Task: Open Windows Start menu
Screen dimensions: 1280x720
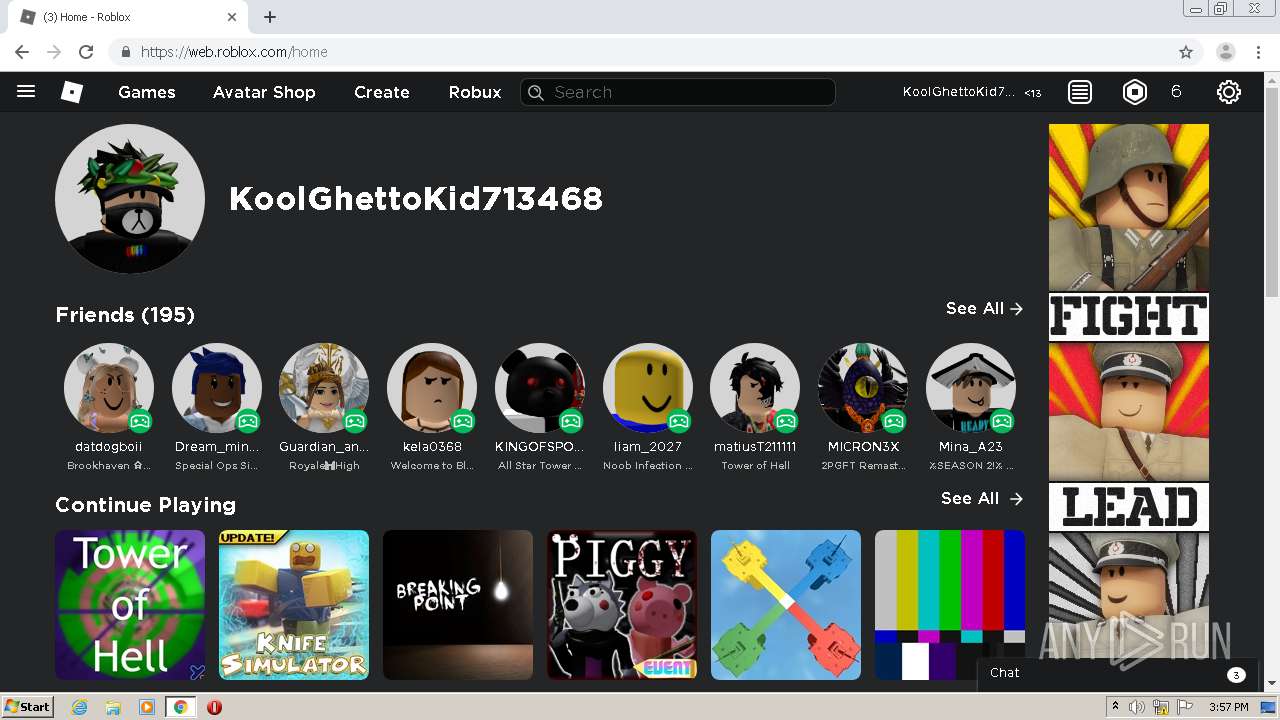Action: pos(28,707)
